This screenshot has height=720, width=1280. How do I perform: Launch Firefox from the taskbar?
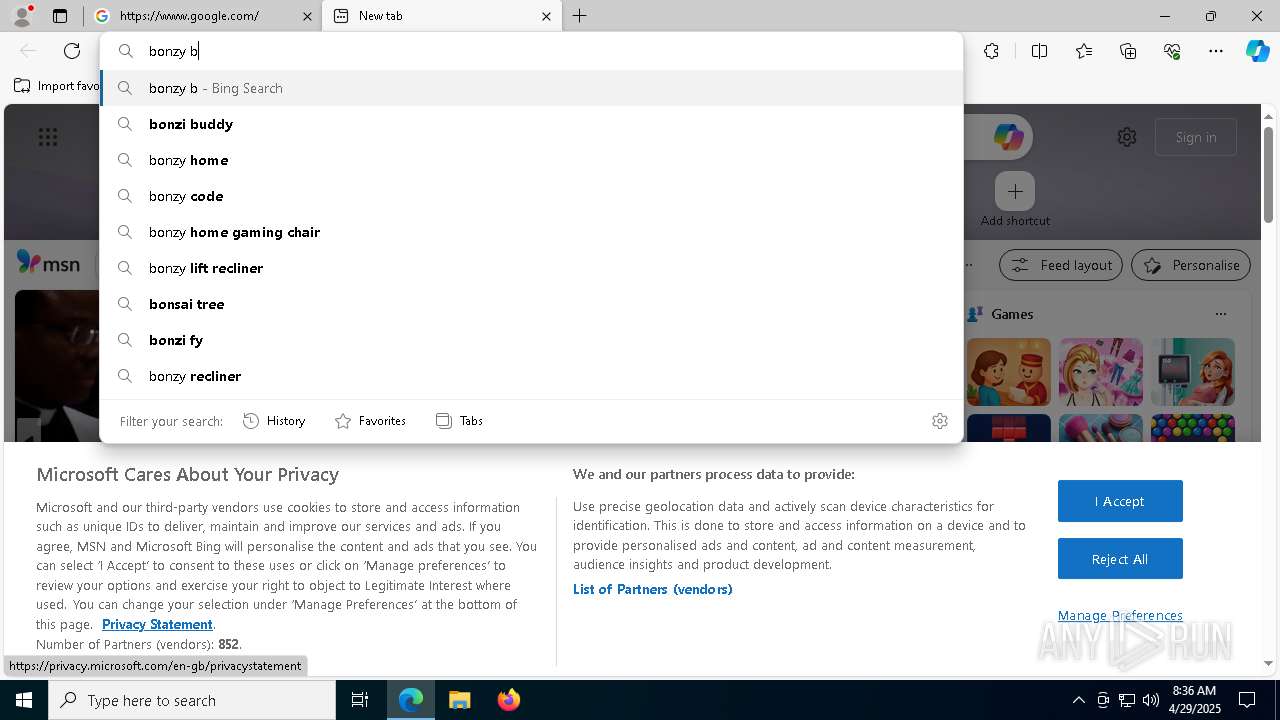coord(508,700)
